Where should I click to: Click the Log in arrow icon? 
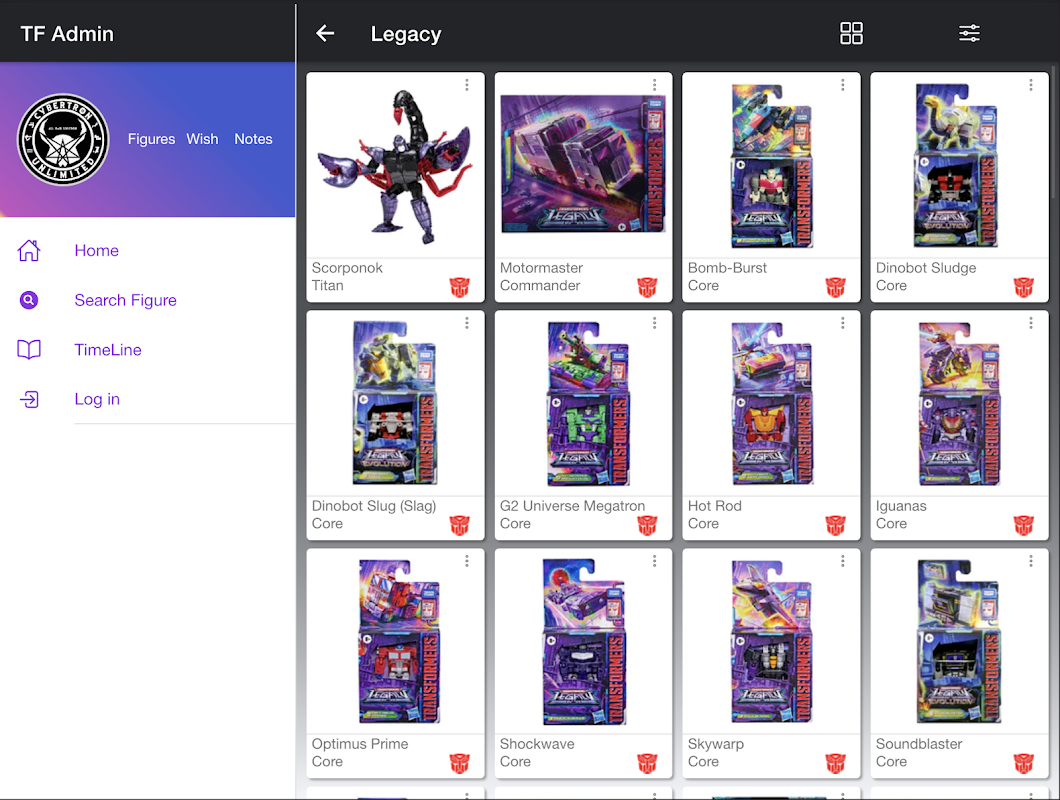click(28, 399)
